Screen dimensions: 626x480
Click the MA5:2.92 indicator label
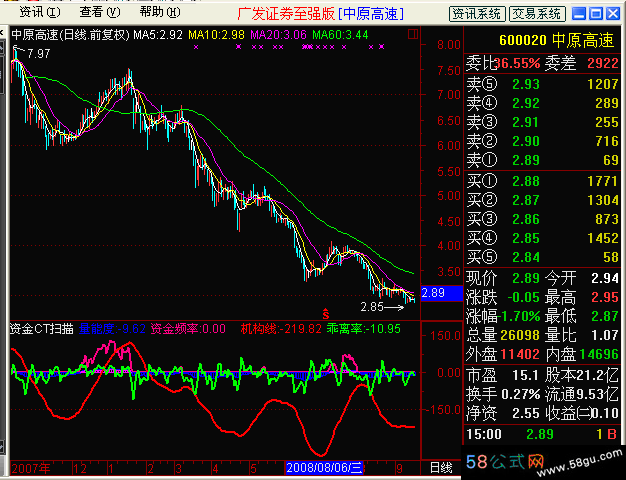pos(158,35)
